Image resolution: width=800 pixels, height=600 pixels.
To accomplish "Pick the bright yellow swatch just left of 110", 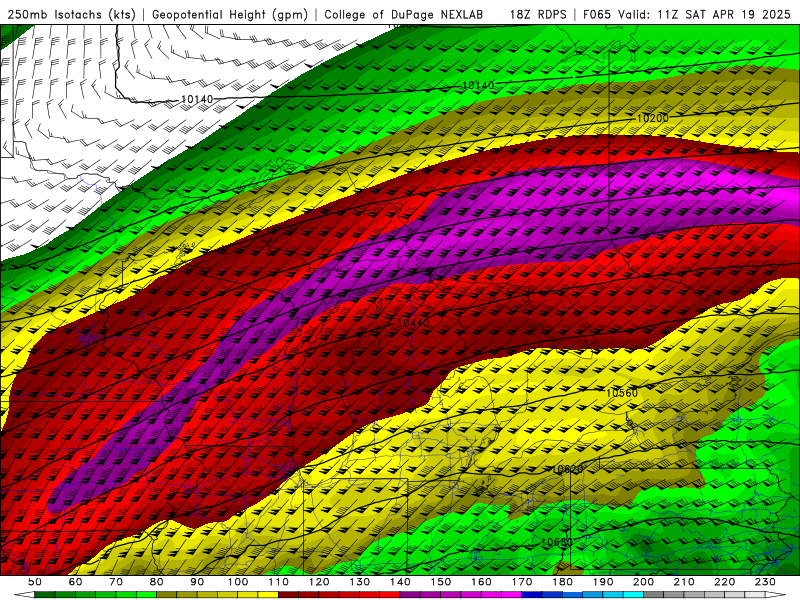I will click(268, 595).
